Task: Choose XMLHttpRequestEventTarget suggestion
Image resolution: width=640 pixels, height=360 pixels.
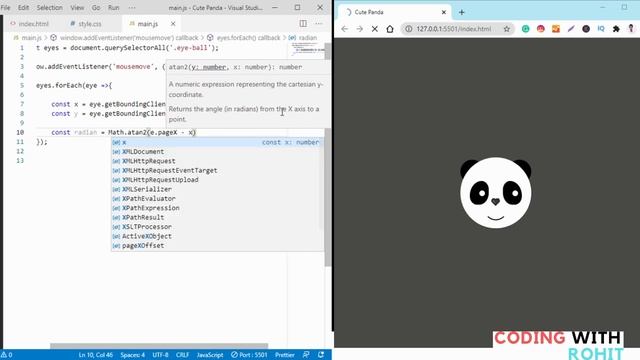Action: pos(217,170)
